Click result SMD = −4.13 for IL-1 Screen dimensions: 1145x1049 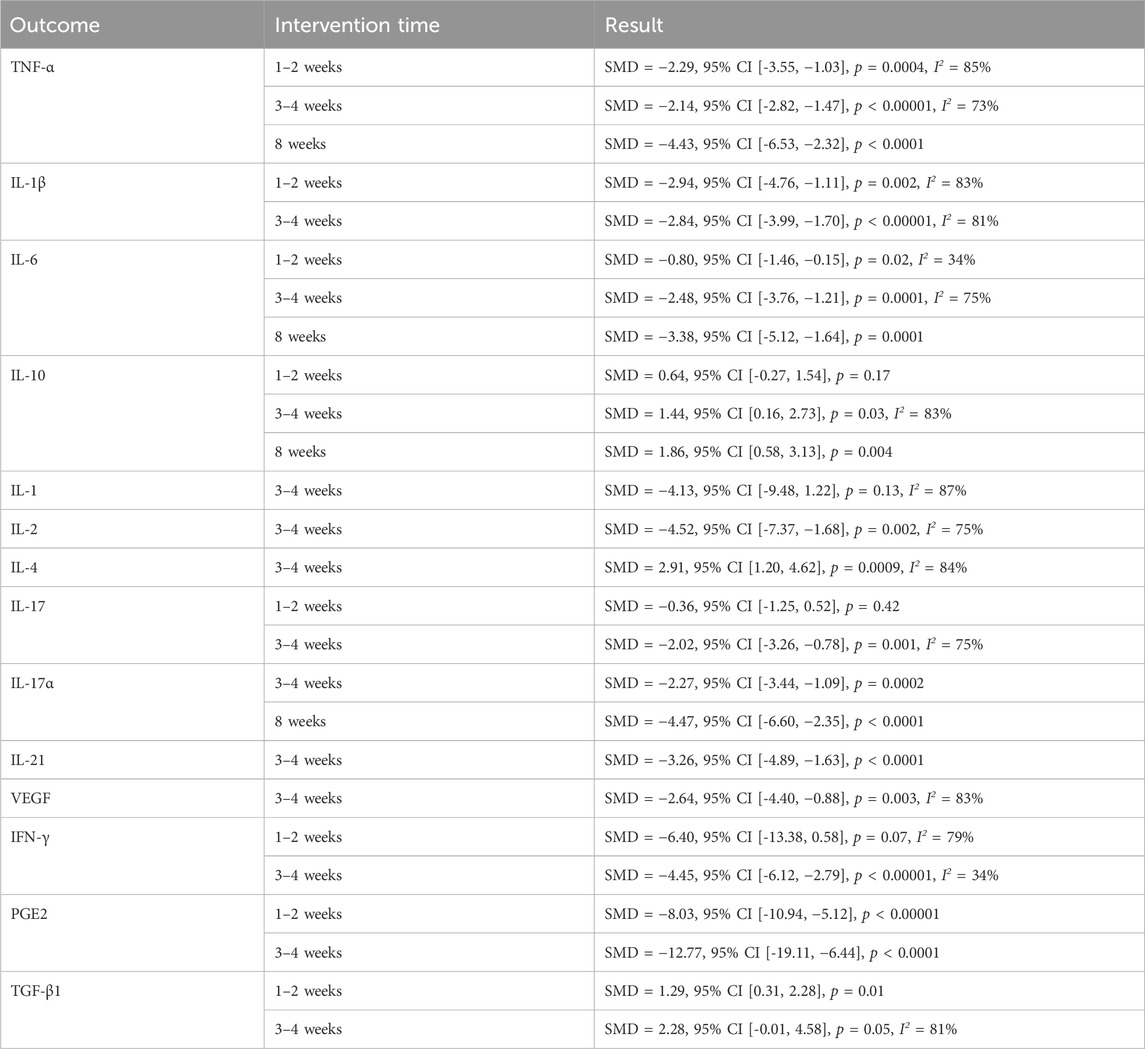(x=869, y=491)
